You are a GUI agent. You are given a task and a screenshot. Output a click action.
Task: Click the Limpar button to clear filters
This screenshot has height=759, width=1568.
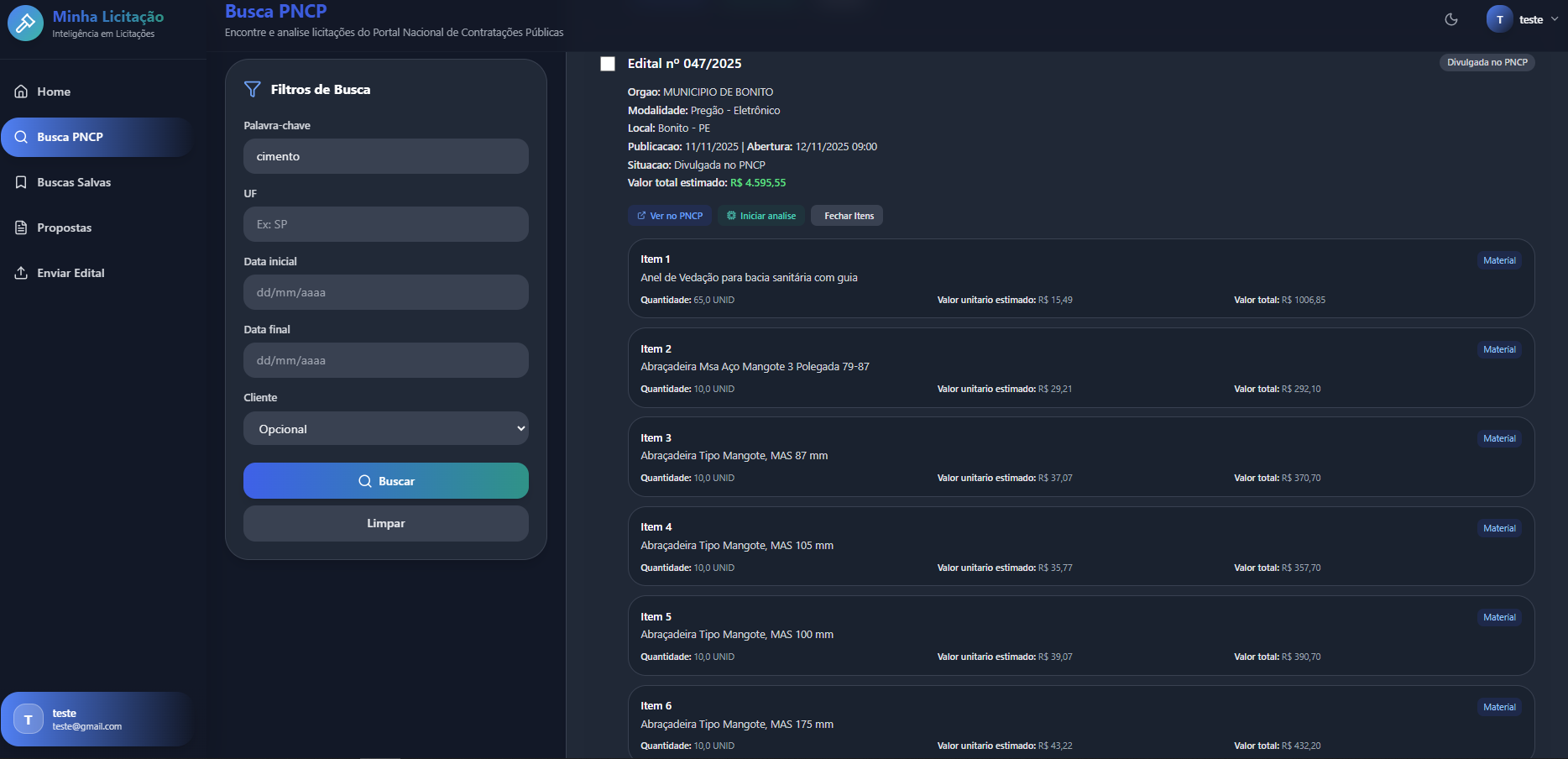coord(385,523)
